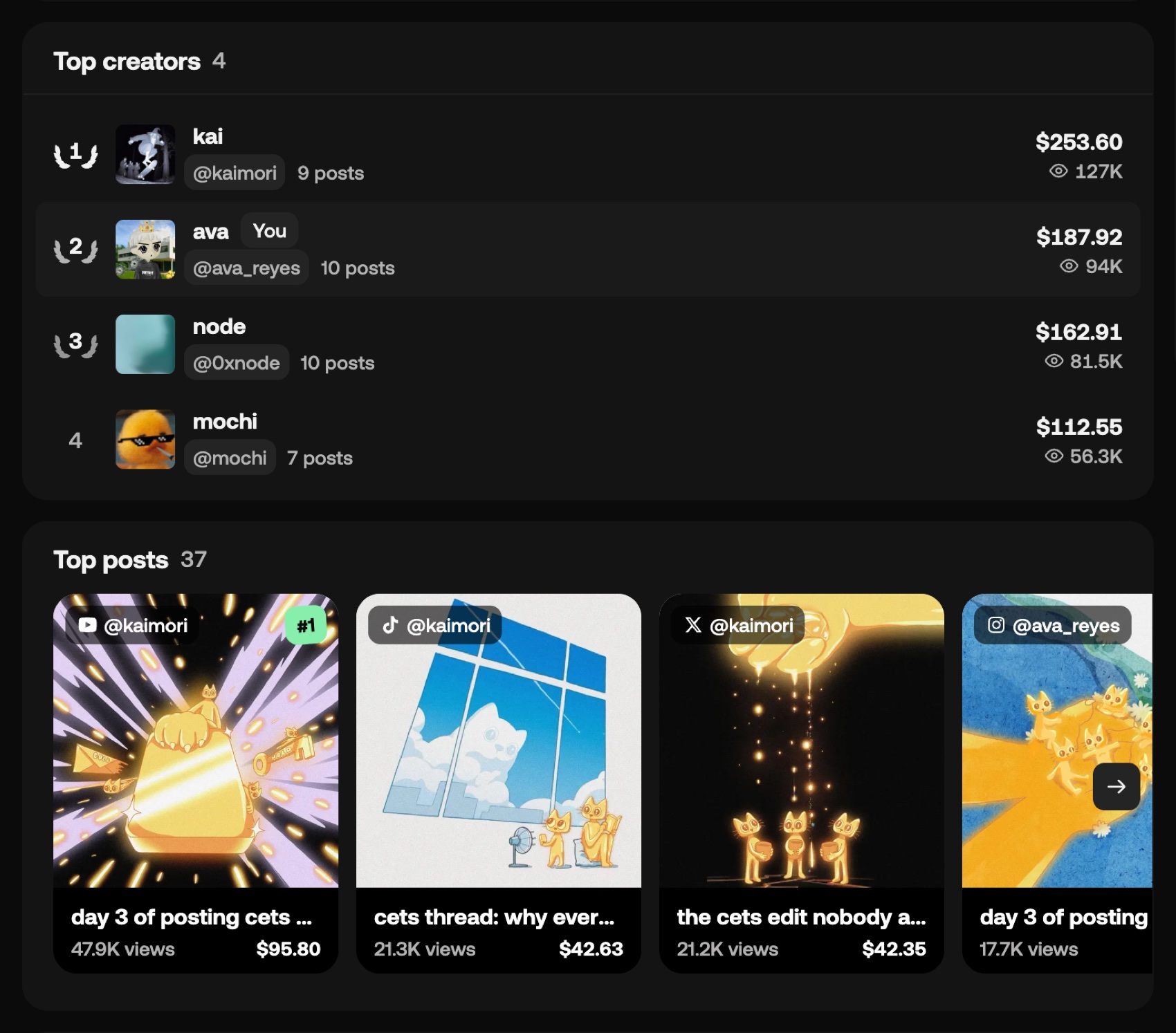1176x1033 pixels.
Task: Open kai's skater avatar
Action: click(x=145, y=154)
